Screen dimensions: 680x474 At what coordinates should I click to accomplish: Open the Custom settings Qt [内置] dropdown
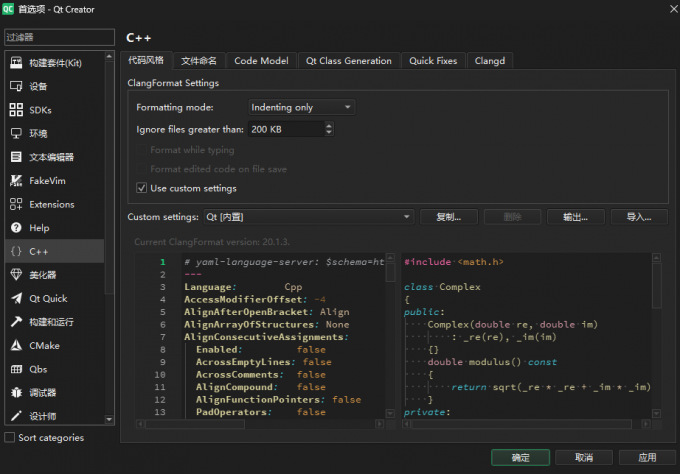(308, 216)
